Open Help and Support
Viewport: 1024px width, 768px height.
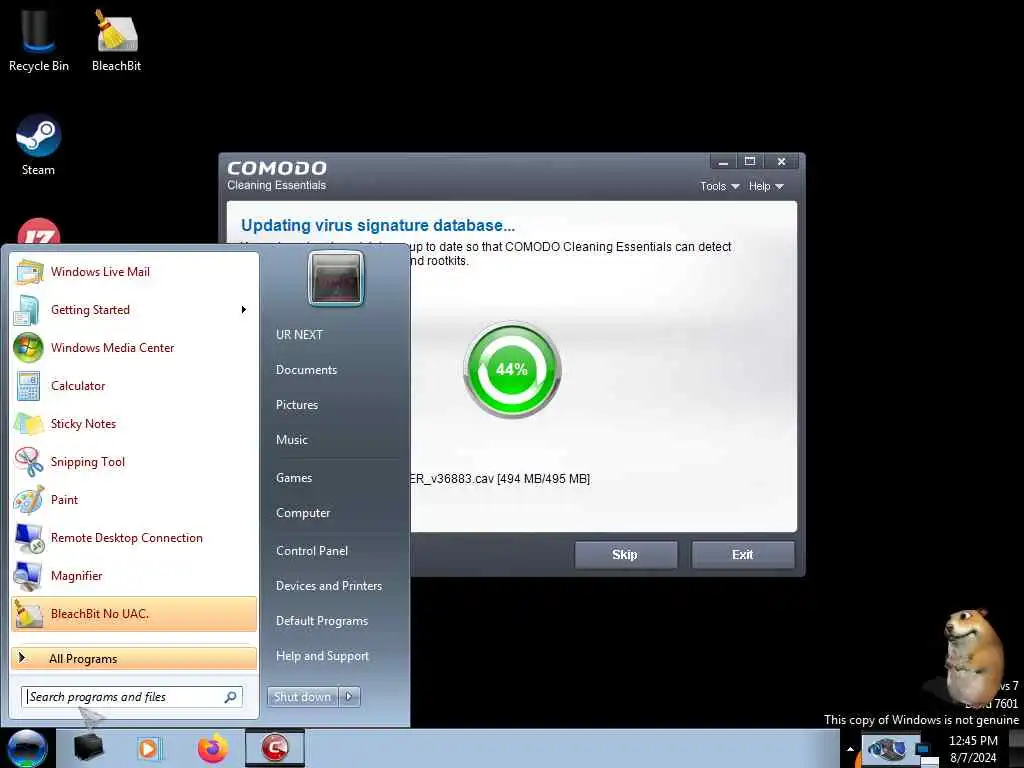point(322,656)
